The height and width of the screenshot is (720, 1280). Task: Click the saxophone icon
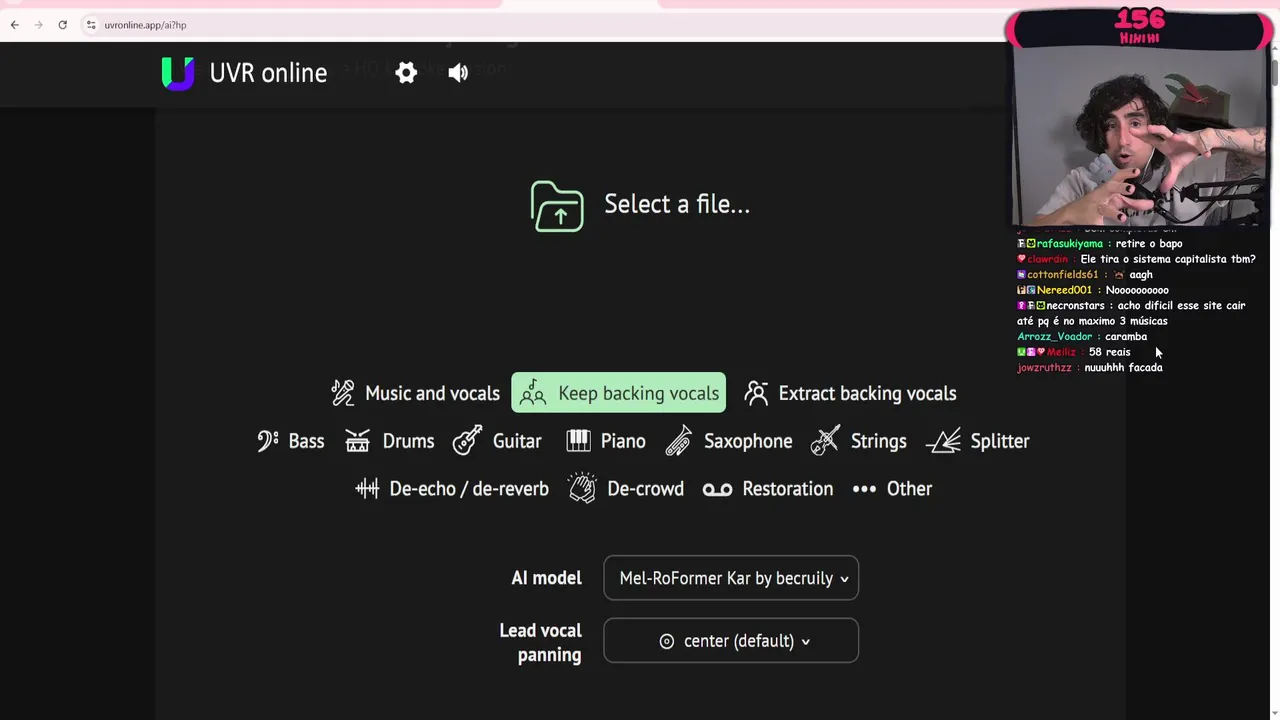(679, 441)
